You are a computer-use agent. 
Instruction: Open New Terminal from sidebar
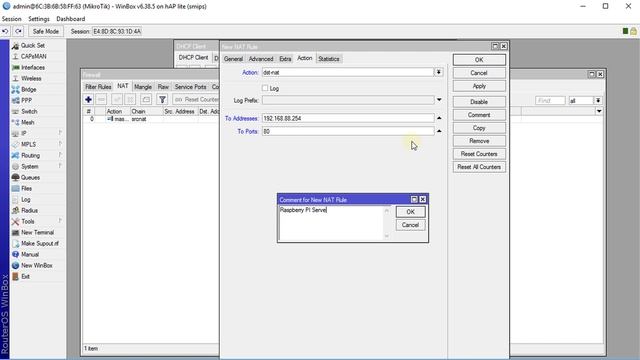pos(37,233)
